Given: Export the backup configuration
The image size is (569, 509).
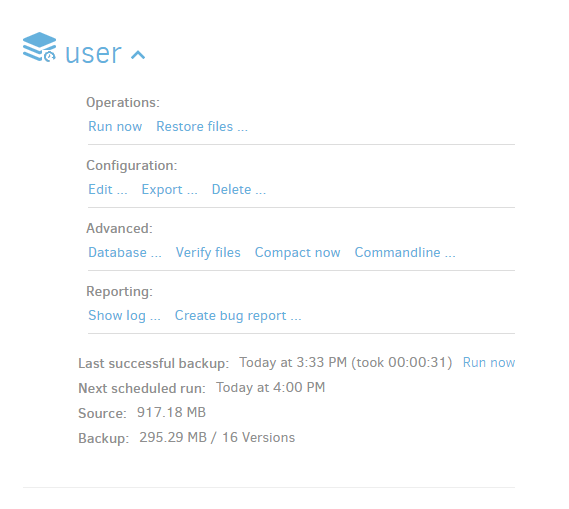Looking at the screenshot, I should (169, 190).
